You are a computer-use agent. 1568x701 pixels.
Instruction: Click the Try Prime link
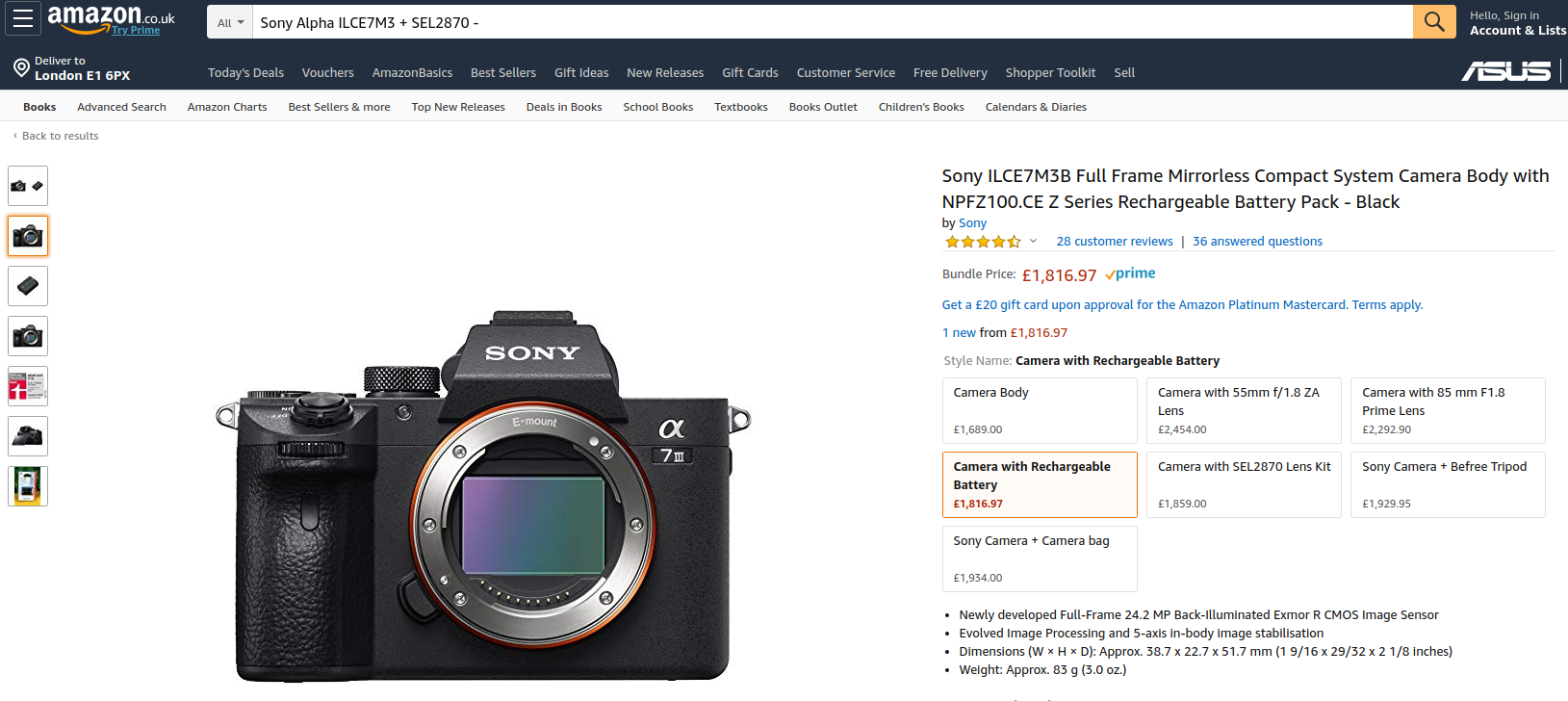point(136,31)
